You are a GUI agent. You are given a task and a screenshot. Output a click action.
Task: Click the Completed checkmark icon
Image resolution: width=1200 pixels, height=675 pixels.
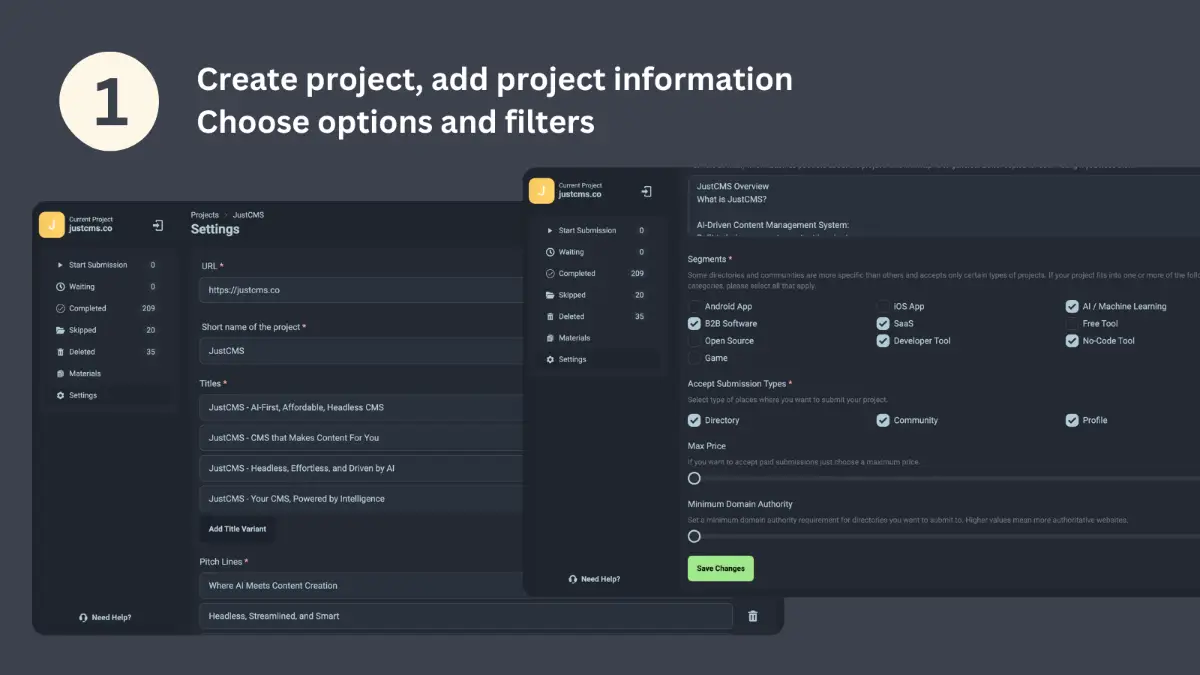pos(60,308)
